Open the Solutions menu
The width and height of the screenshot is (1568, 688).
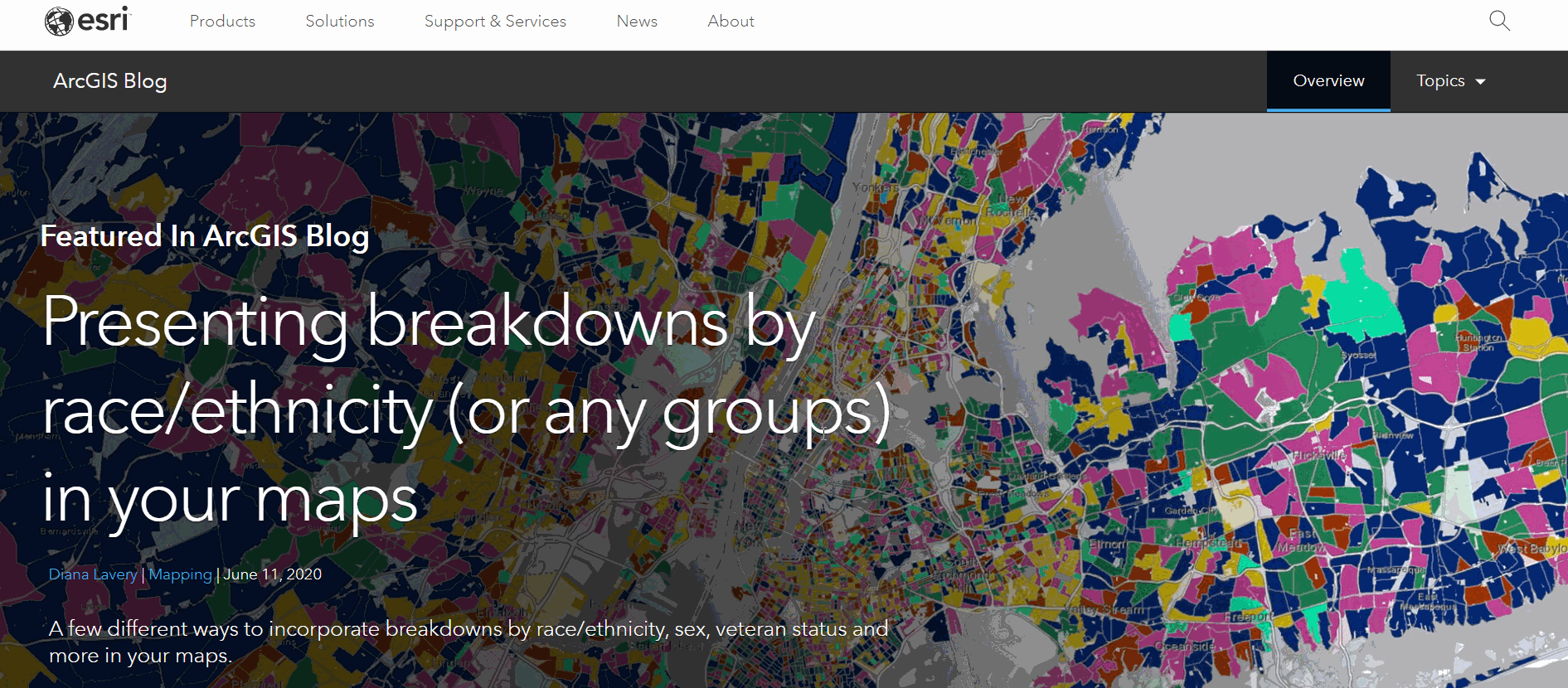coord(340,22)
